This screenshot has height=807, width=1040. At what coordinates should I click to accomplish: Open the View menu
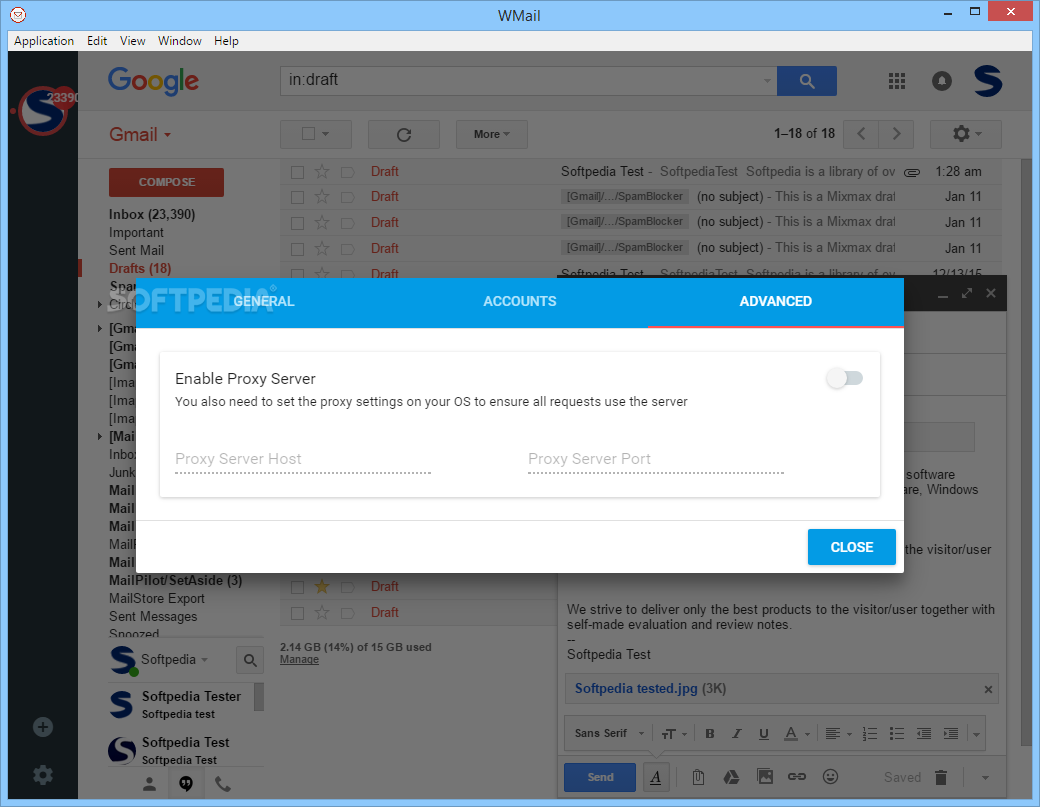pos(133,40)
